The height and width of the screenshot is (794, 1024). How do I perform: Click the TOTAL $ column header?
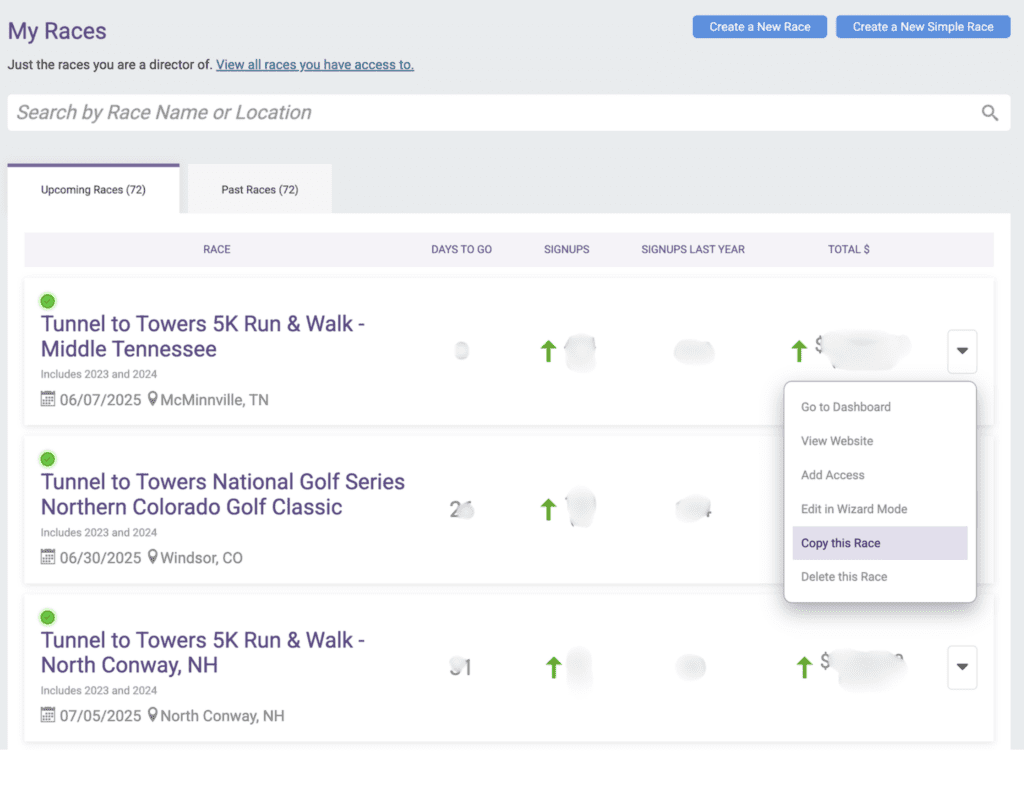coord(848,249)
